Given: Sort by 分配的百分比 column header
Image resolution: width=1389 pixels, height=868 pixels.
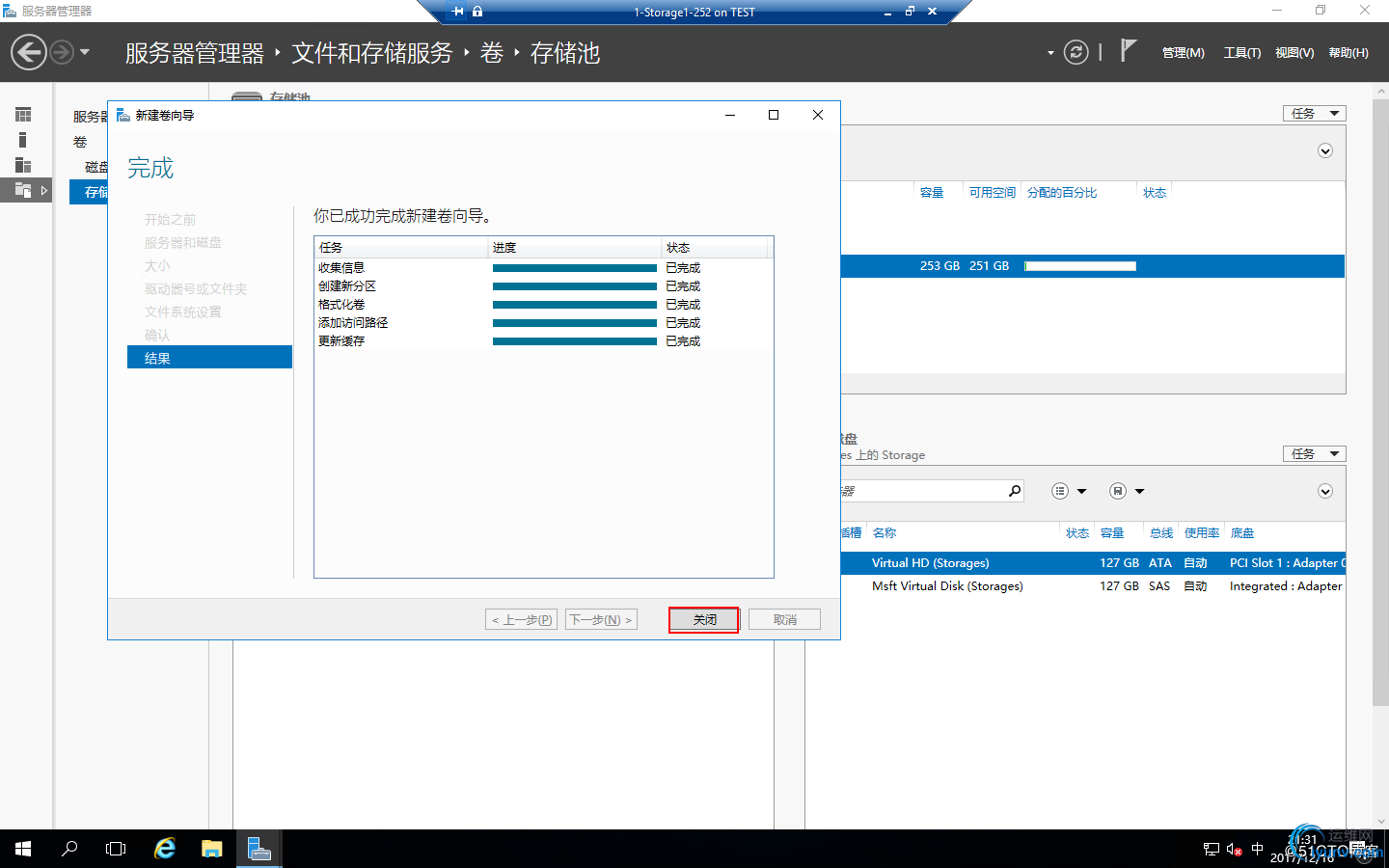Looking at the screenshot, I should 1062,193.
